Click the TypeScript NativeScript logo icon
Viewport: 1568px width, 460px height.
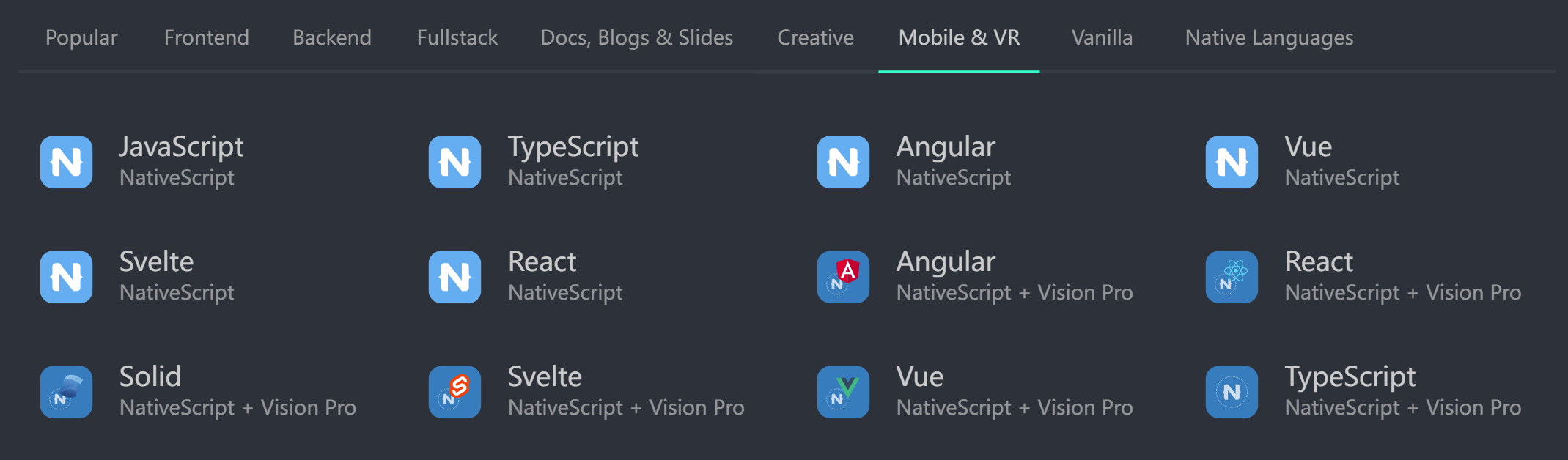pyautogui.click(x=455, y=162)
